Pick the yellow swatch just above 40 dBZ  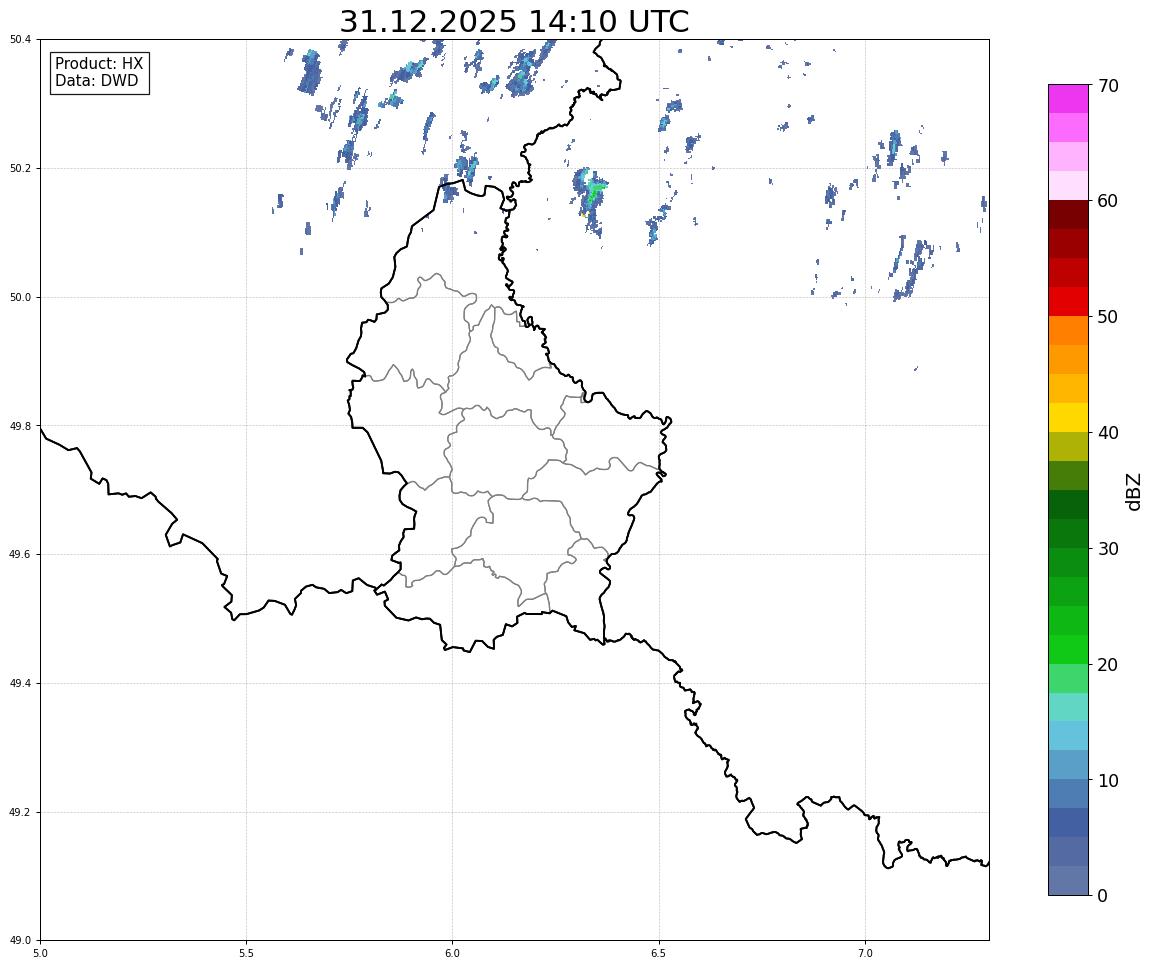coord(1068,417)
